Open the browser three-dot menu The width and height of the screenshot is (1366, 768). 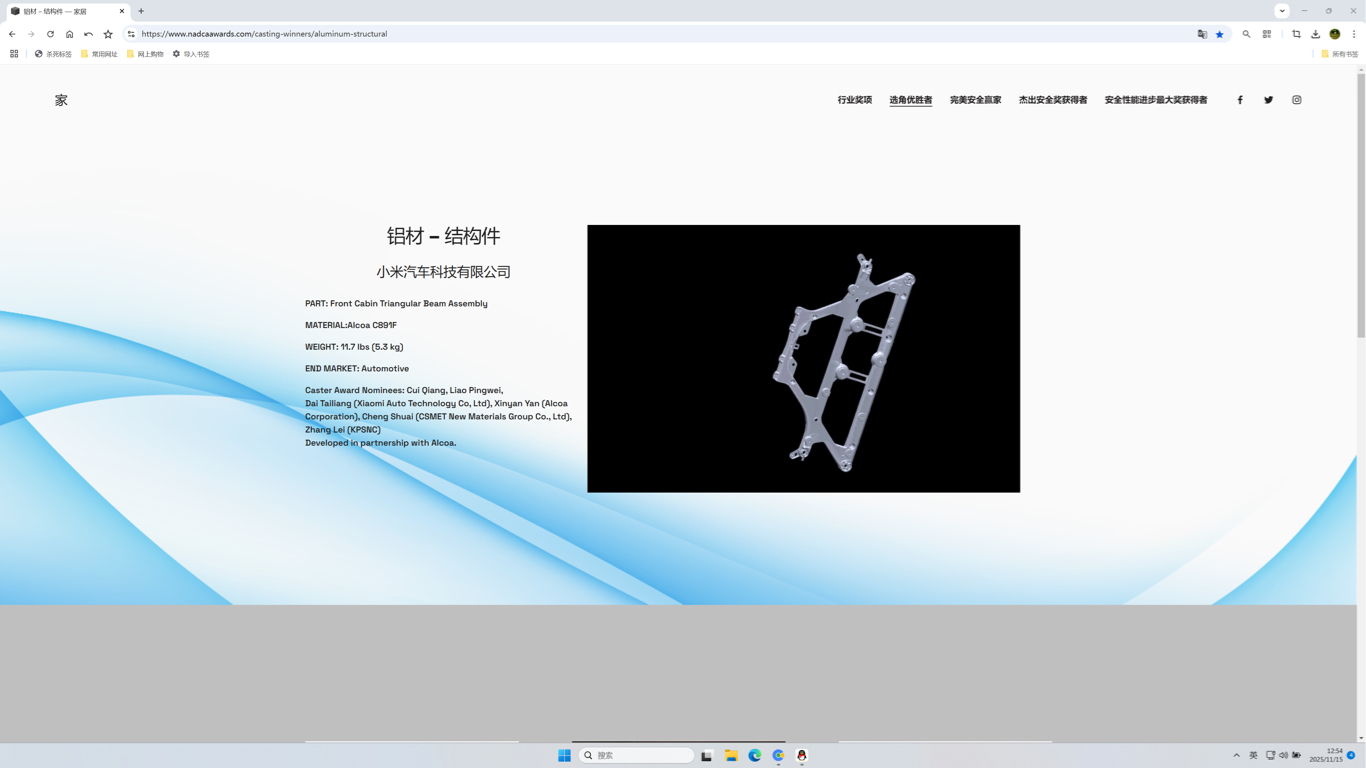pyautogui.click(x=1354, y=34)
